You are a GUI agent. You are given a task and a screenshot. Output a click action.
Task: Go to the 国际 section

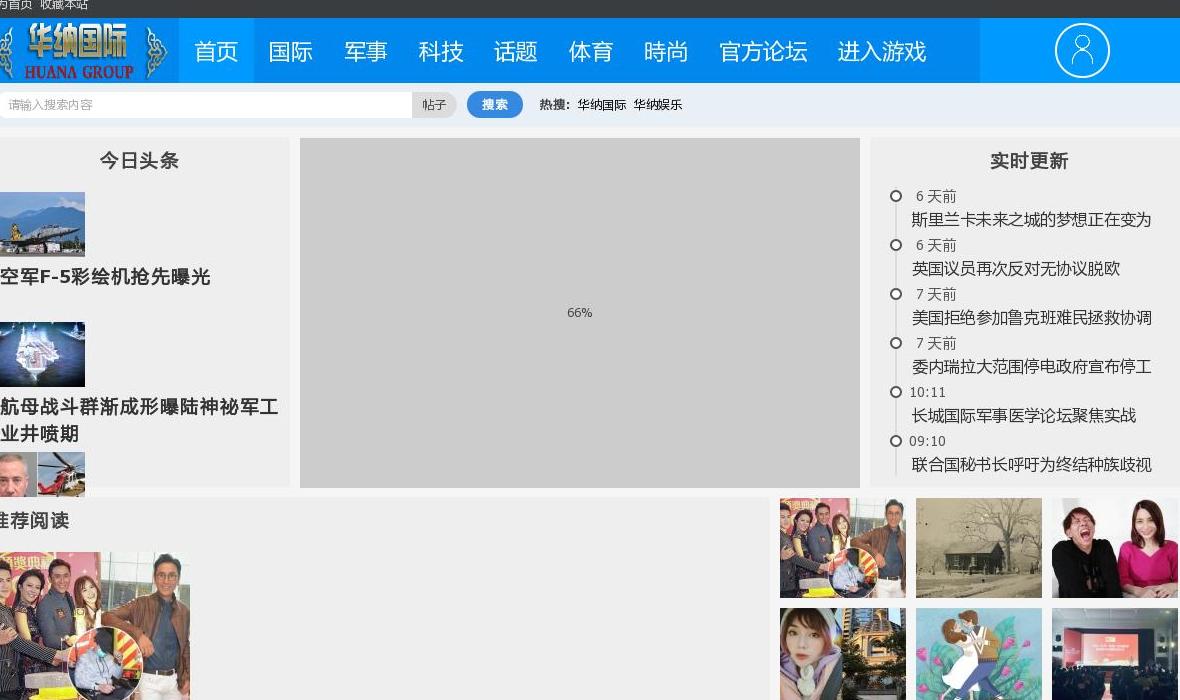pos(290,51)
